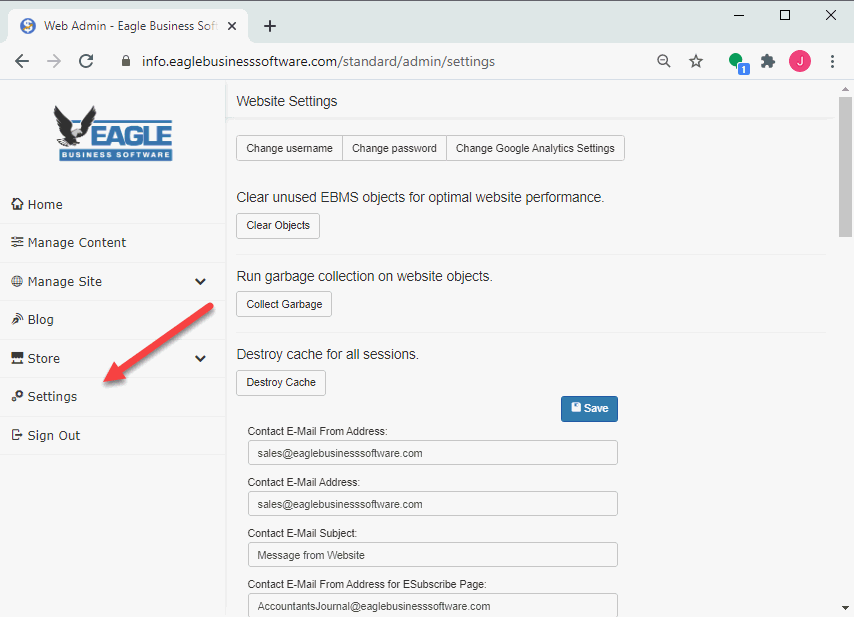The width and height of the screenshot is (854, 617).
Task: Click the green extension icon with badge
Action: pyautogui.click(x=737, y=62)
